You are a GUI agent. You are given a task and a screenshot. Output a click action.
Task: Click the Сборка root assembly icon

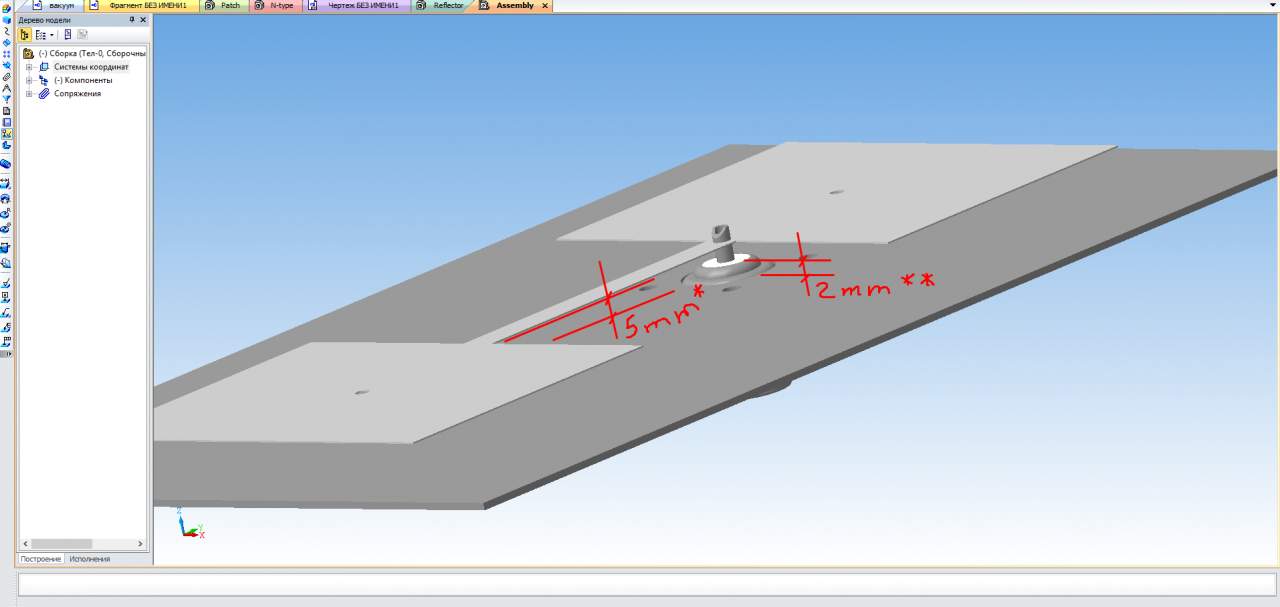tap(28, 53)
